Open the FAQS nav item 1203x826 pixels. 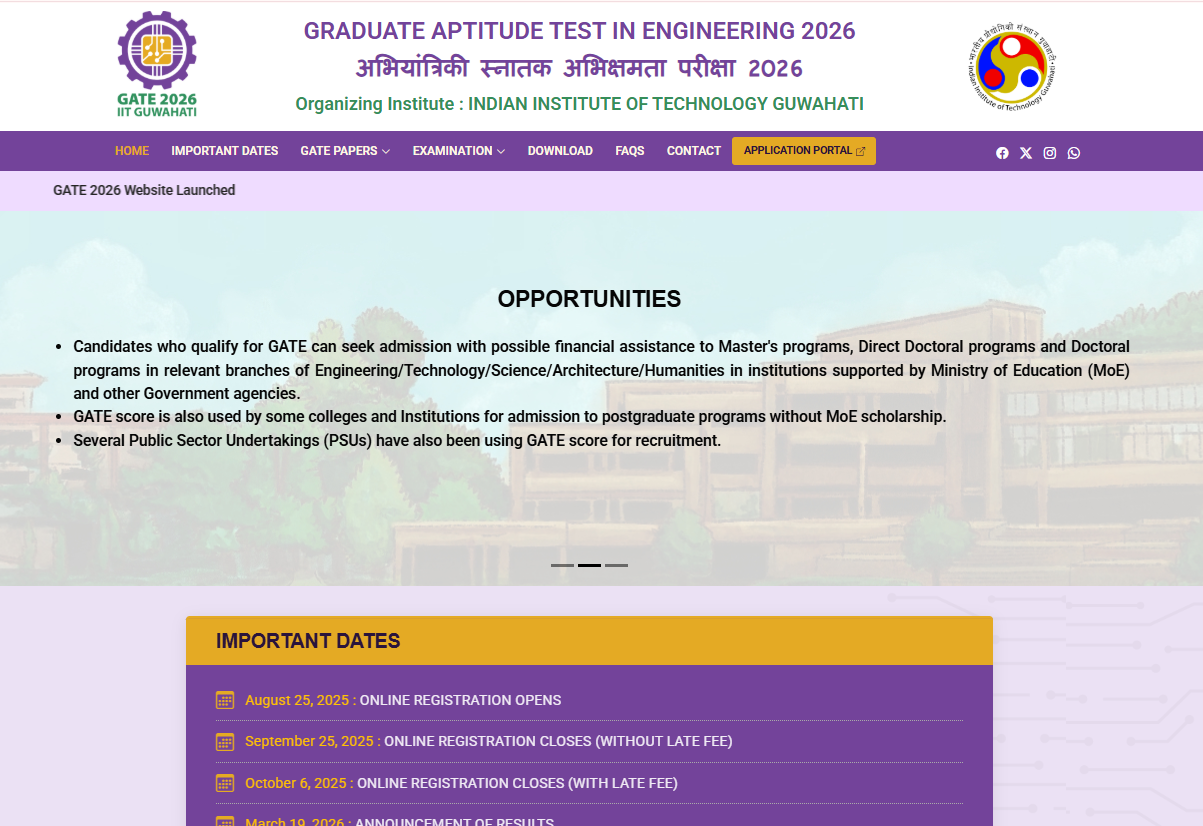pyautogui.click(x=630, y=151)
